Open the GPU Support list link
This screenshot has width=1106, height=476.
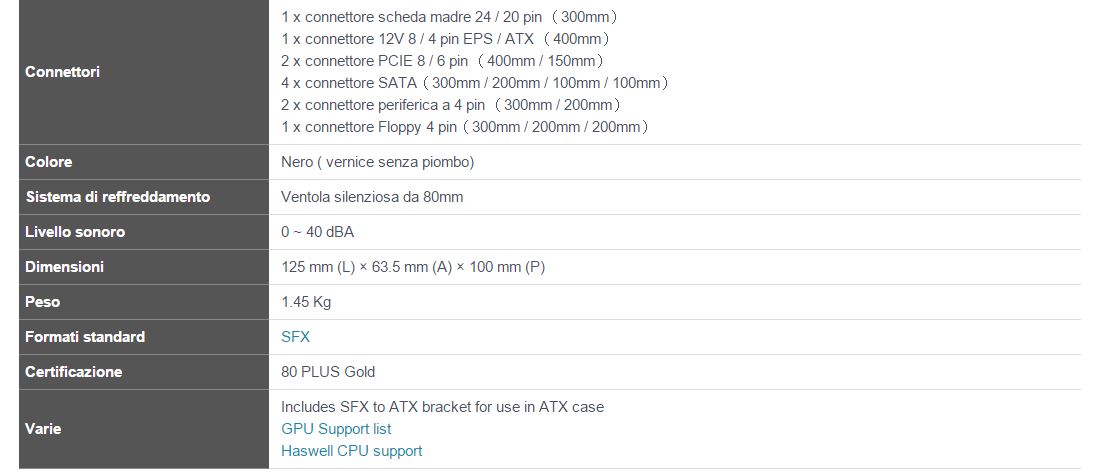pos(336,429)
